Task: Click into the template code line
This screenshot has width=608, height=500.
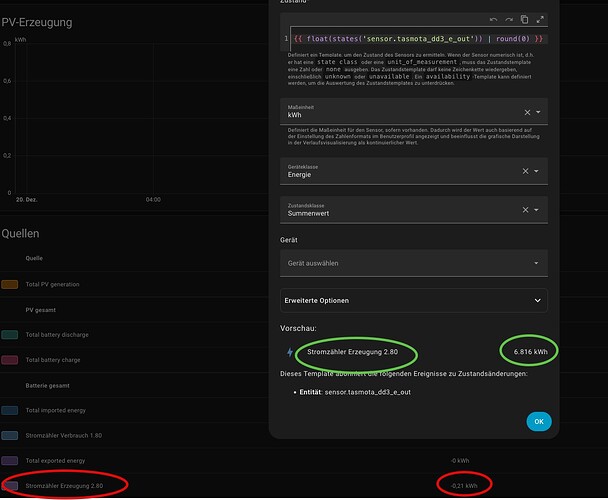Action: click(x=418, y=39)
